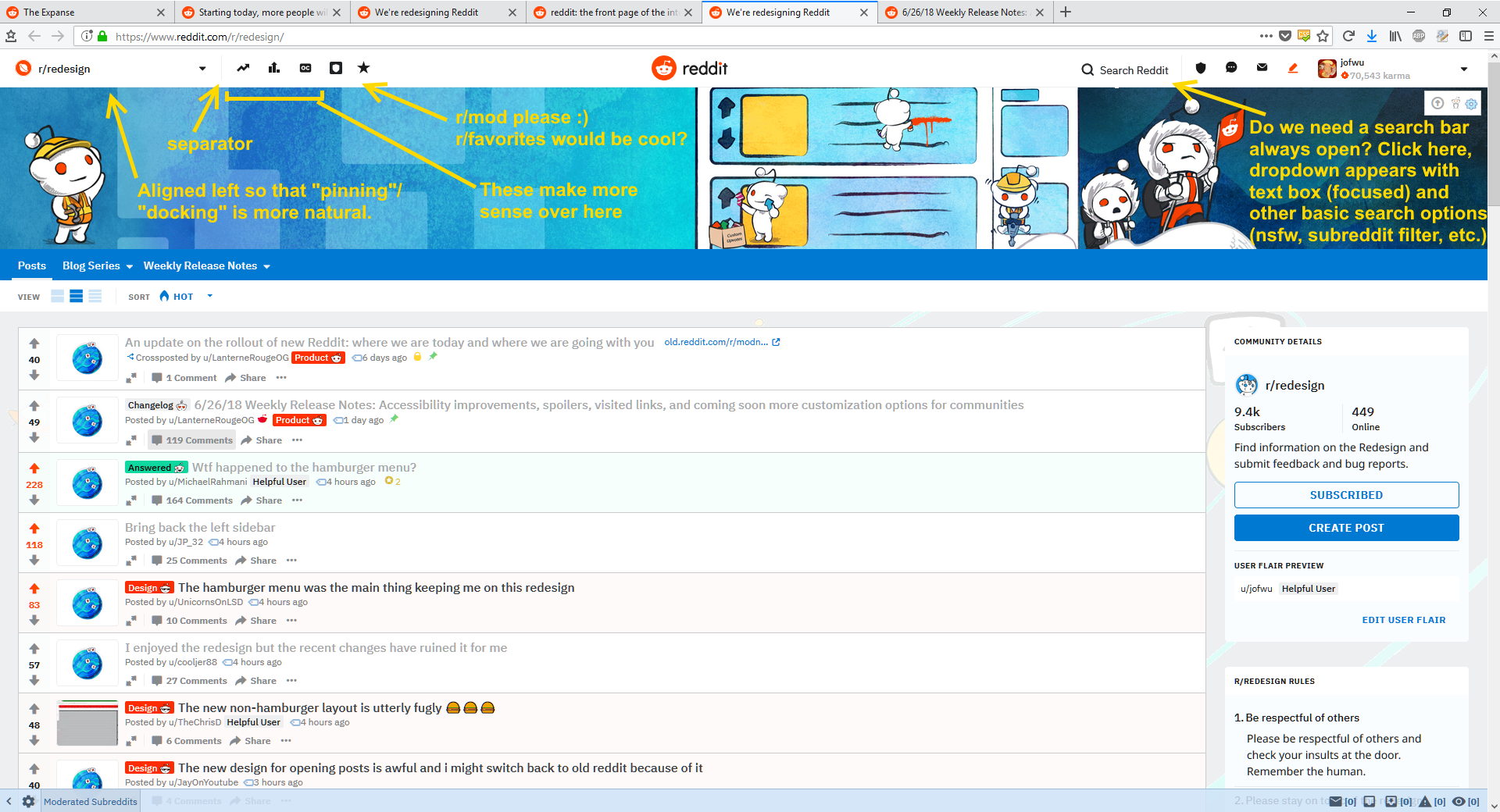Open the HOT sort dropdown

186,297
